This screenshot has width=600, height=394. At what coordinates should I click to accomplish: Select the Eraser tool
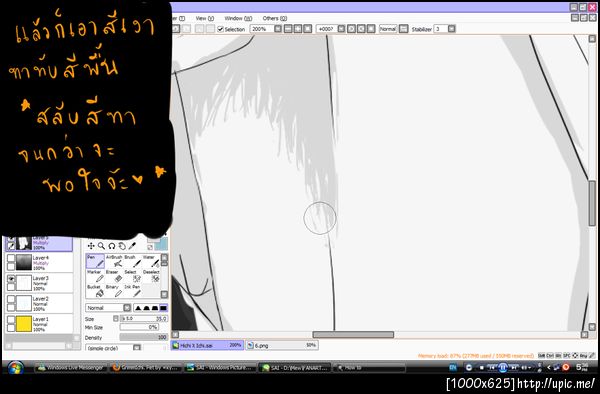(x=114, y=276)
